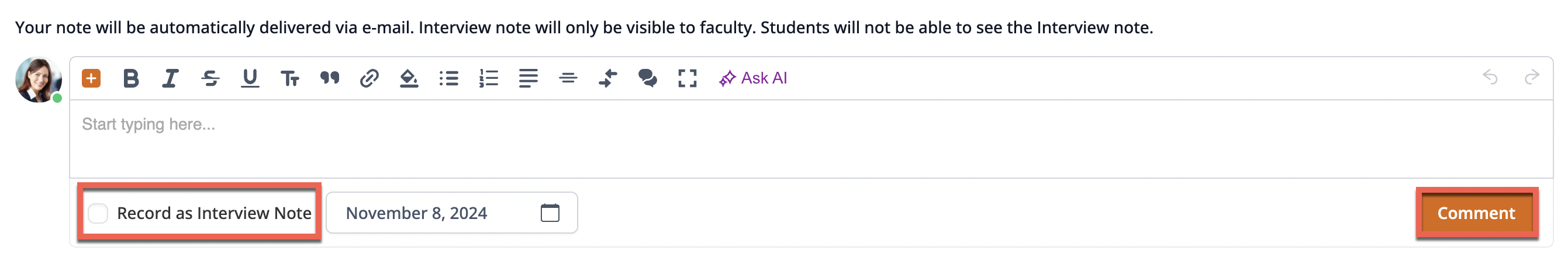This screenshot has width=1568, height=278.
Task: Open the calendar date picker
Action: click(x=550, y=213)
